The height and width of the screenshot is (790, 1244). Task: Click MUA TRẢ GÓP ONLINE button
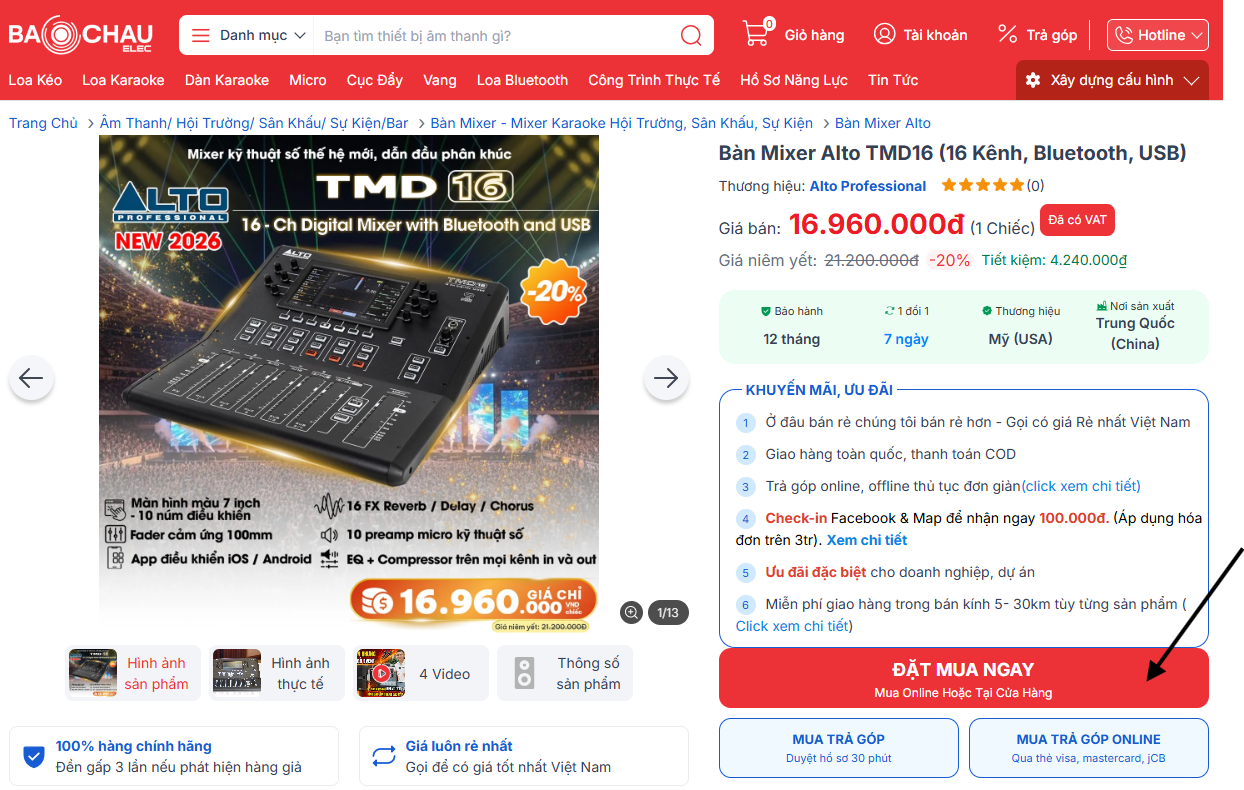(1089, 748)
